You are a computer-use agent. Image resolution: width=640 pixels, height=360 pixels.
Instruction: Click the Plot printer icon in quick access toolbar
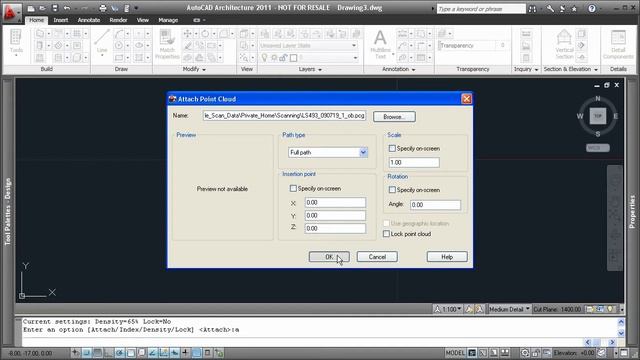click(x=103, y=8)
